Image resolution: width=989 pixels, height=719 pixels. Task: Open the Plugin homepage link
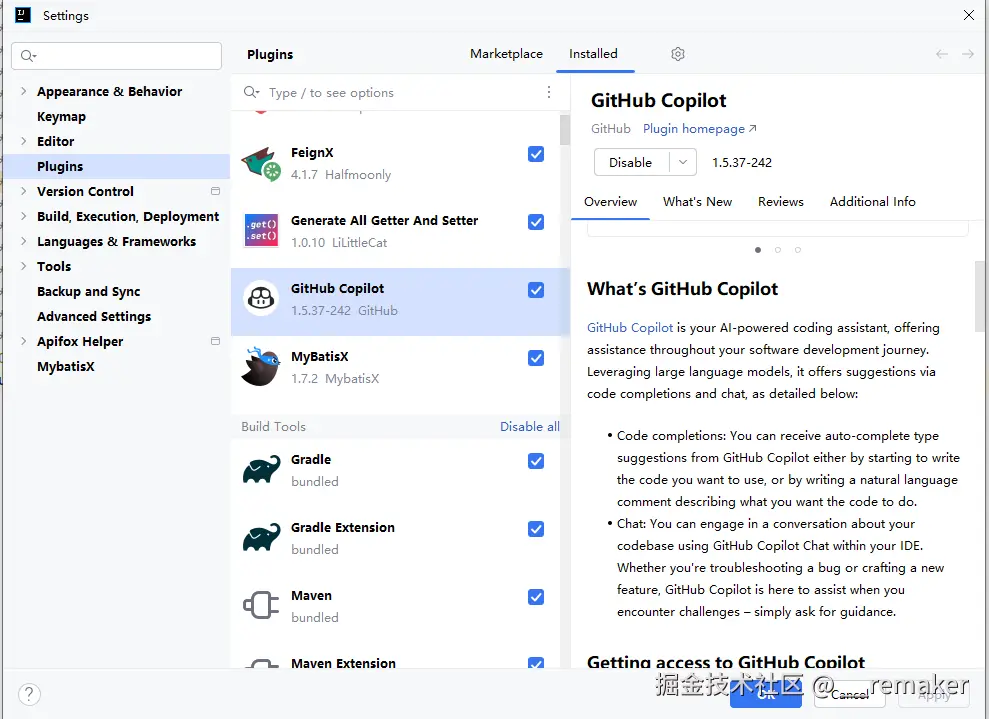tap(699, 129)
